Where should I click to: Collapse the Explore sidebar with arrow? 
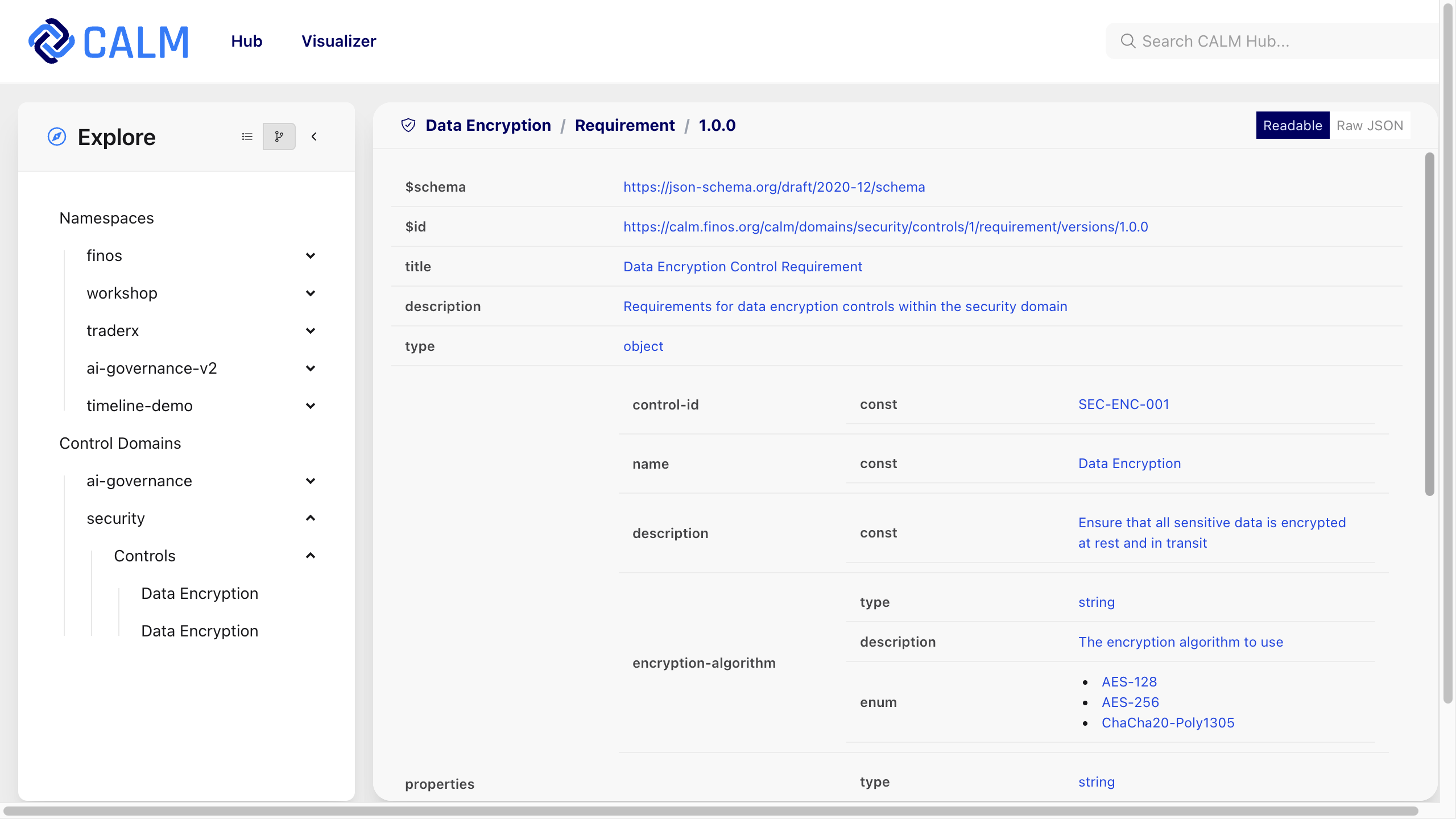tap(314, 136)
